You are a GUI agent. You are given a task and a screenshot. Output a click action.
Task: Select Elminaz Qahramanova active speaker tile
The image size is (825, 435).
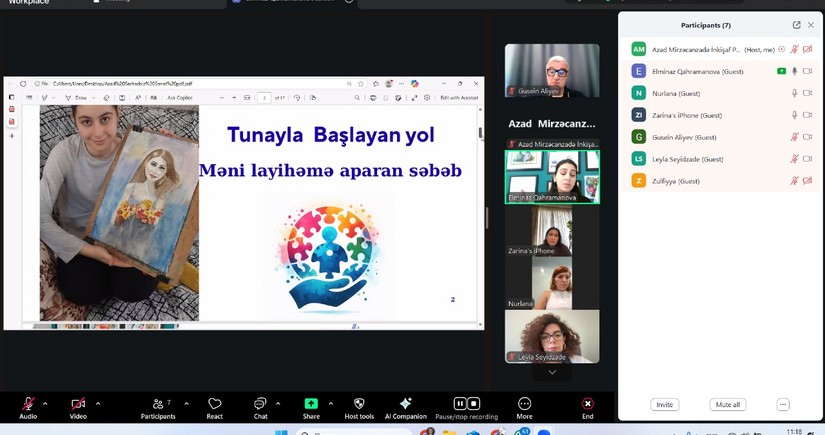552,177
